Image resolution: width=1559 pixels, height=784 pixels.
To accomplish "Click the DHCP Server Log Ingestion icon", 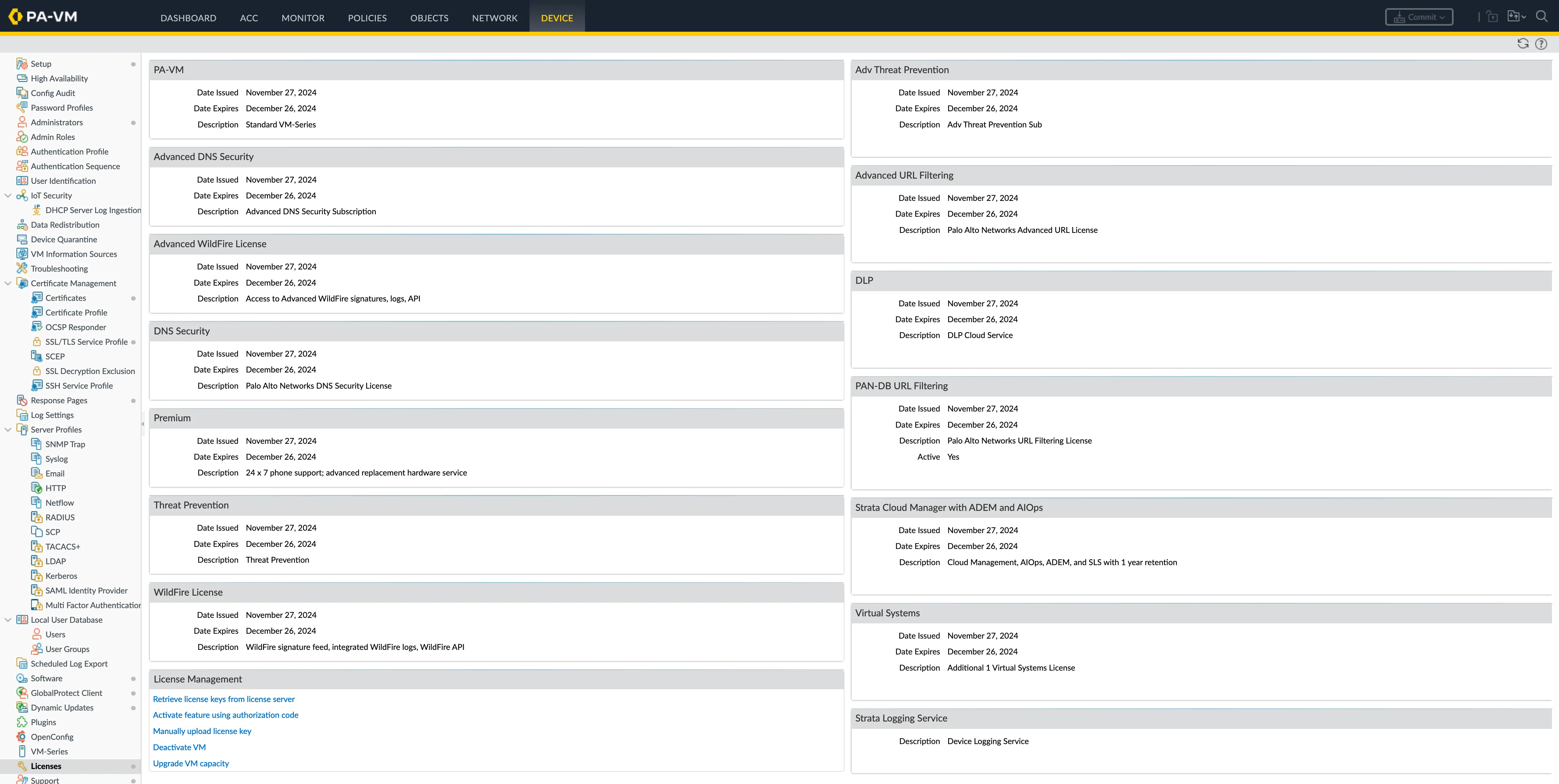I will pyautogui.click(x=36, y=210).
